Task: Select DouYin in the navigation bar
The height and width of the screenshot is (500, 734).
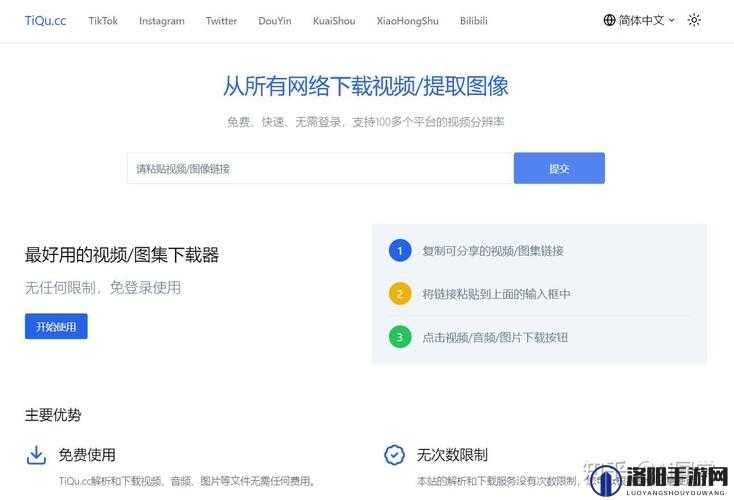Action: (x=275, y=21)
